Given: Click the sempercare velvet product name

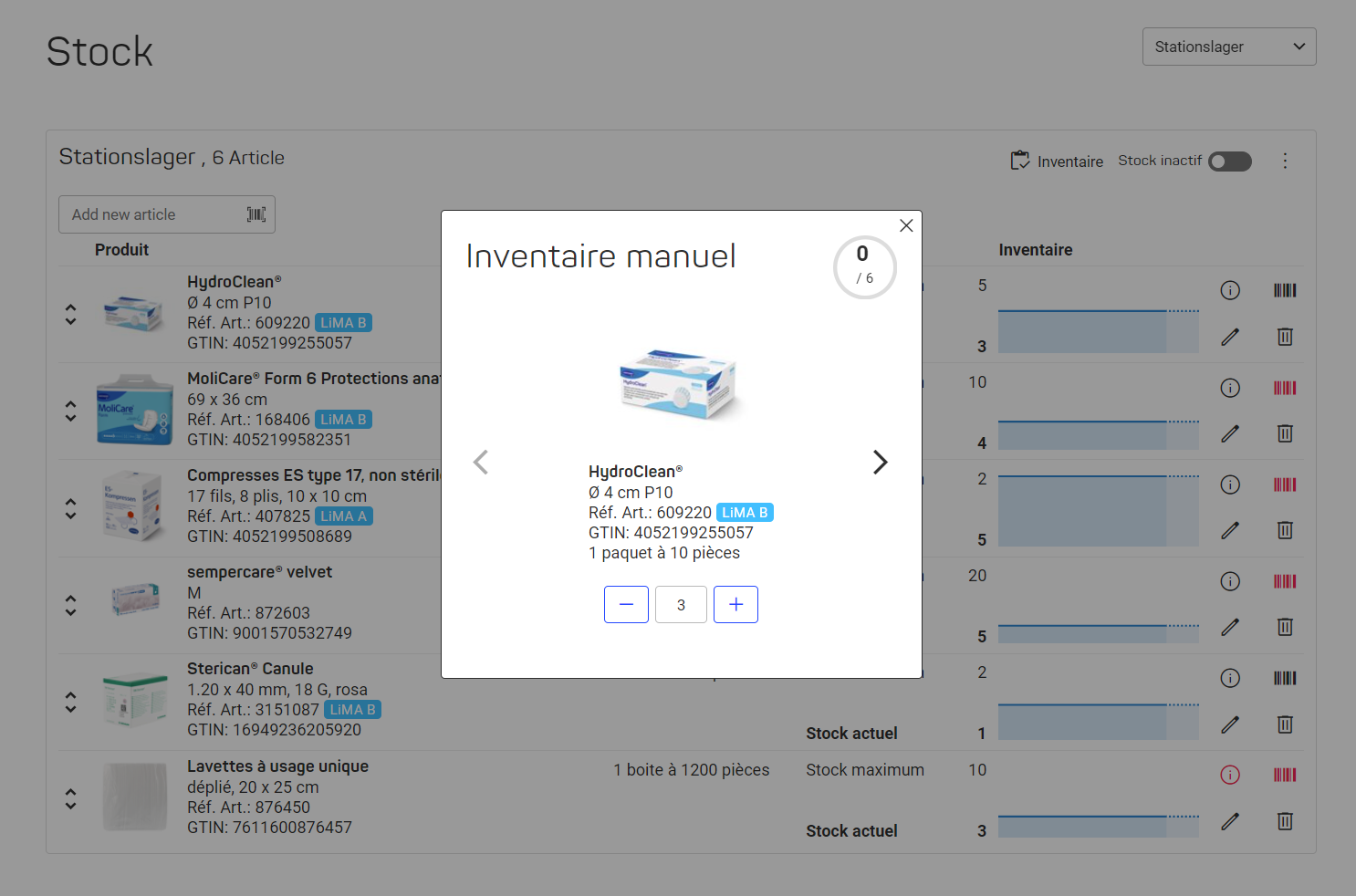Looking at the screenshot, I should [x=259, y=572].
